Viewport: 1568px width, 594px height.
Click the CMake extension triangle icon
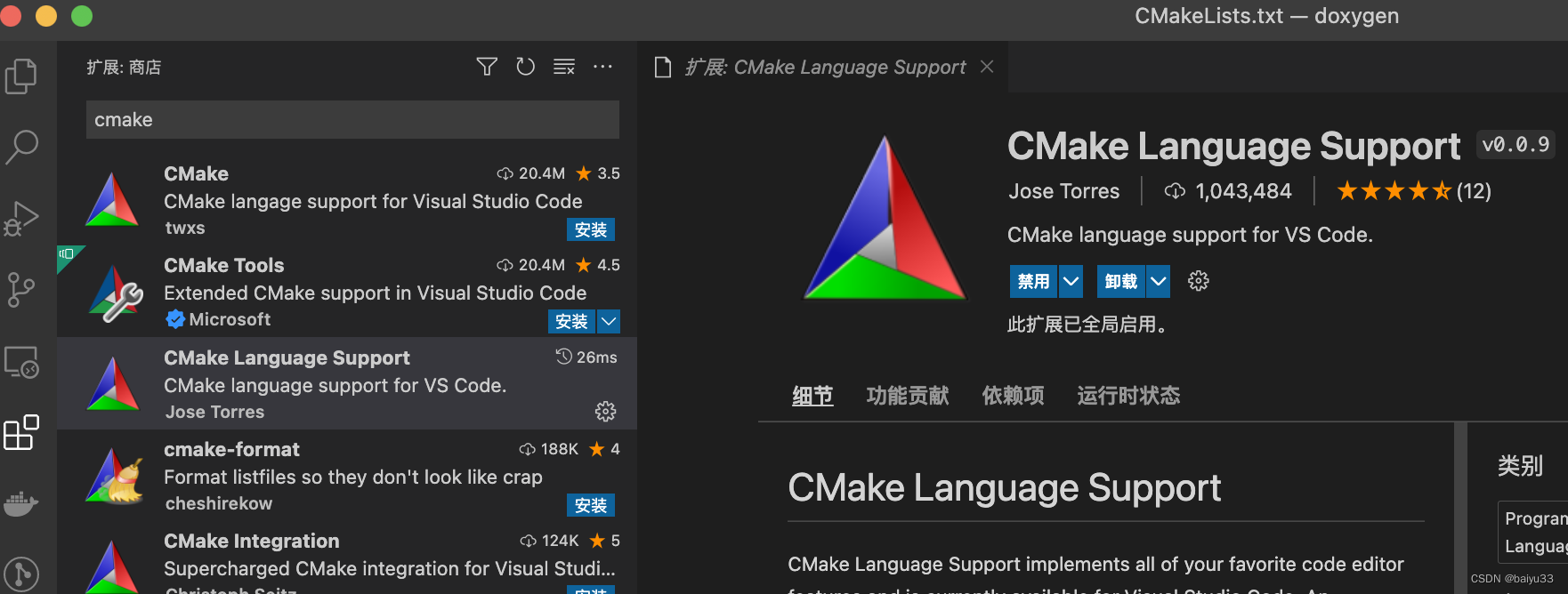coord(112,199)
